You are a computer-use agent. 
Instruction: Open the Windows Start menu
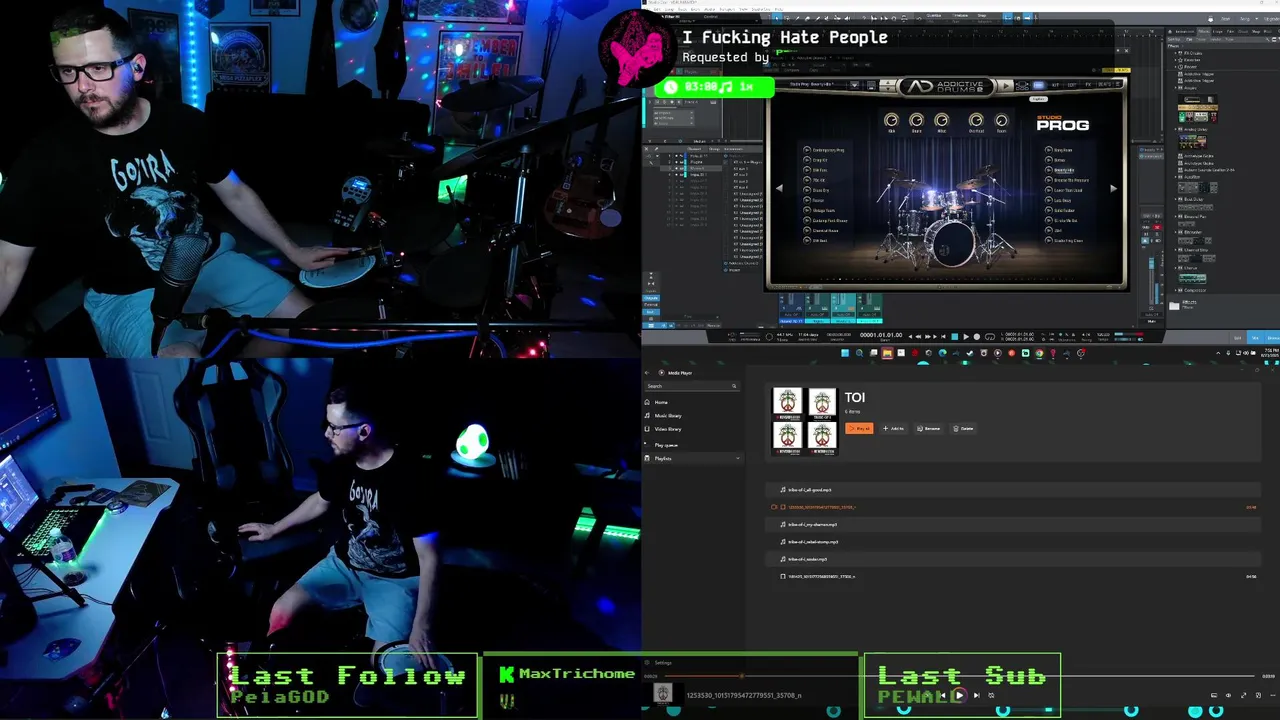click(x=846, y=352)
